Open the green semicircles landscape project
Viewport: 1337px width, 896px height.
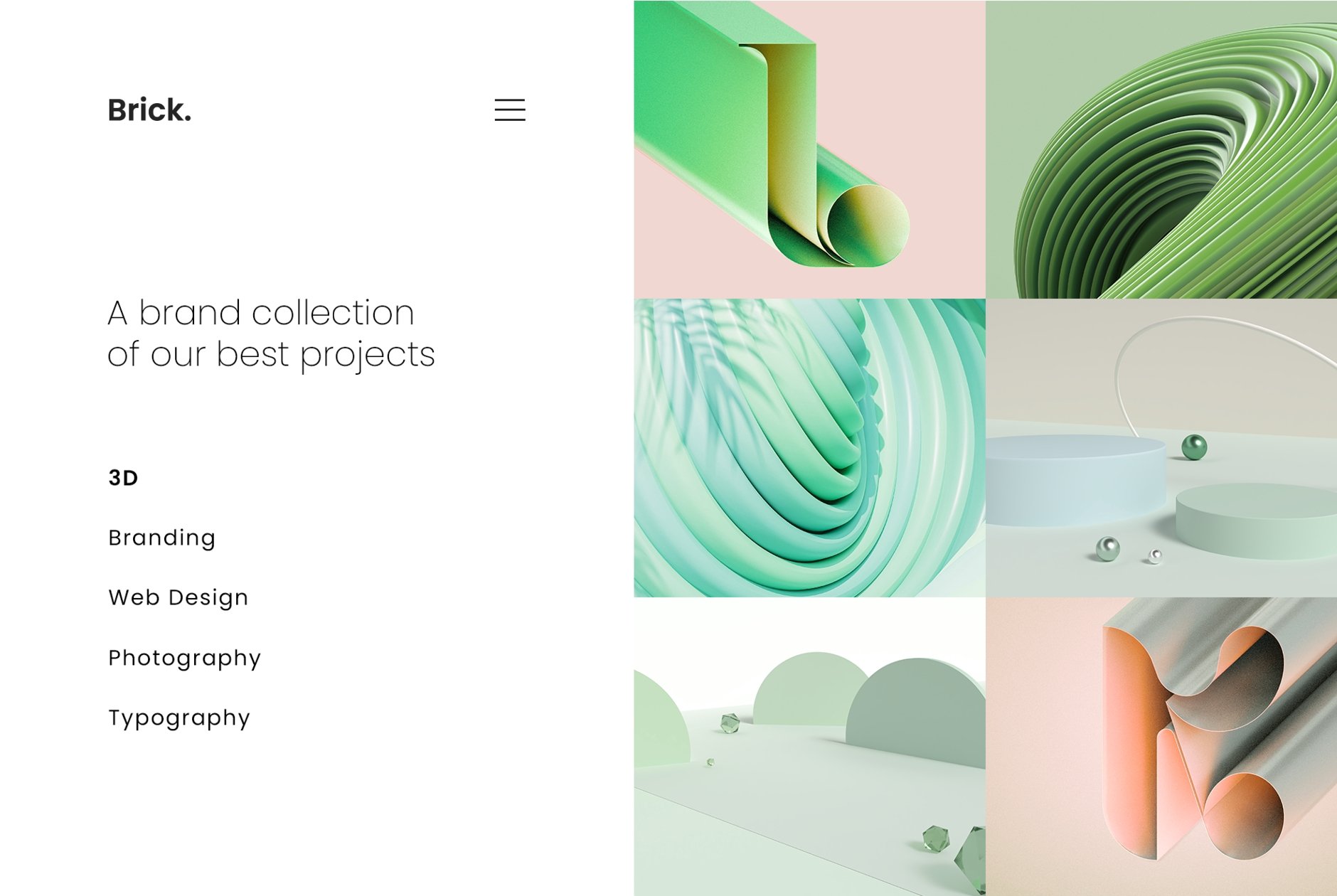809,747
